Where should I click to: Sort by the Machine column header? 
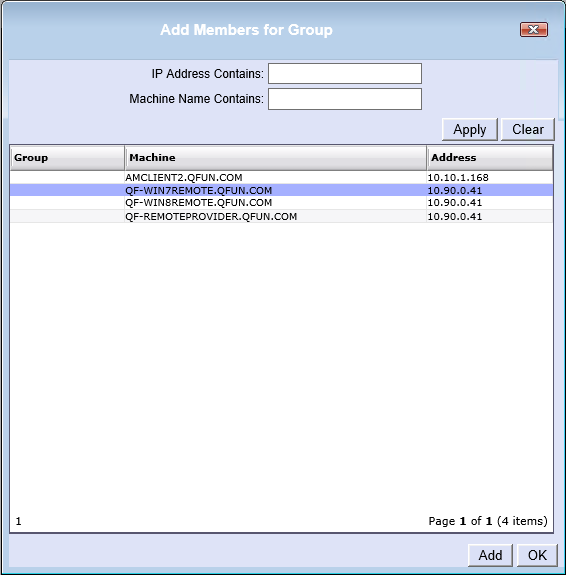tap(275, 158)
